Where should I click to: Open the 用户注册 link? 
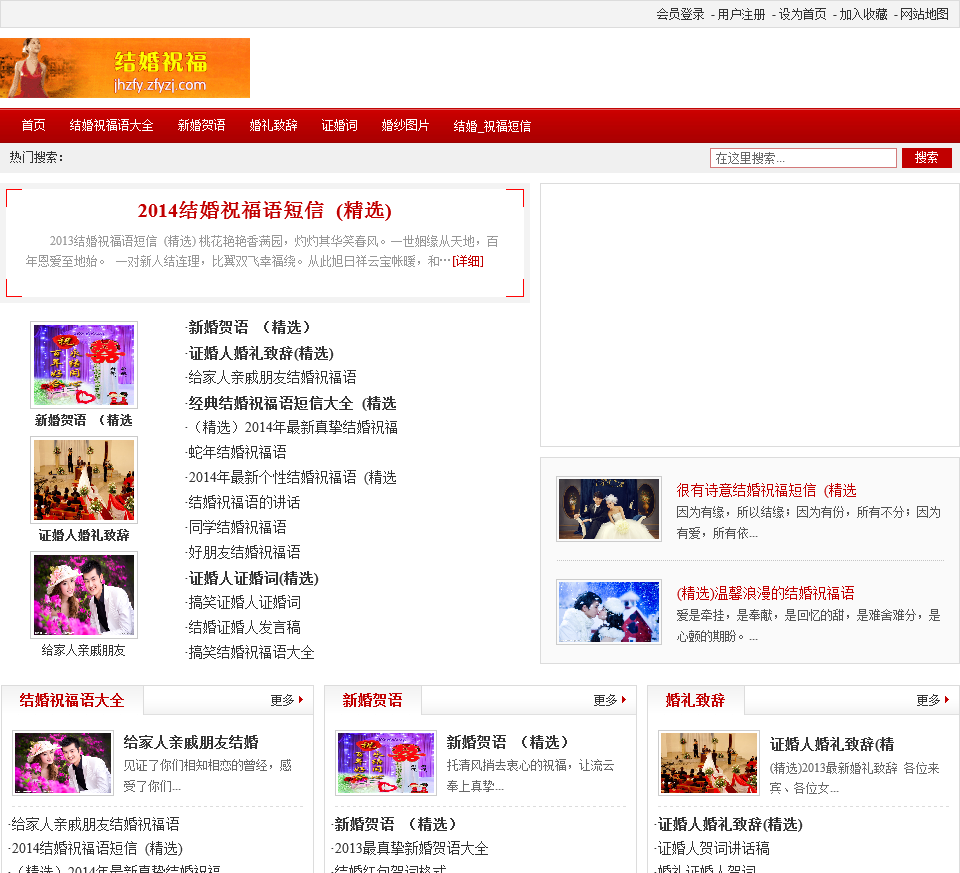741,14
